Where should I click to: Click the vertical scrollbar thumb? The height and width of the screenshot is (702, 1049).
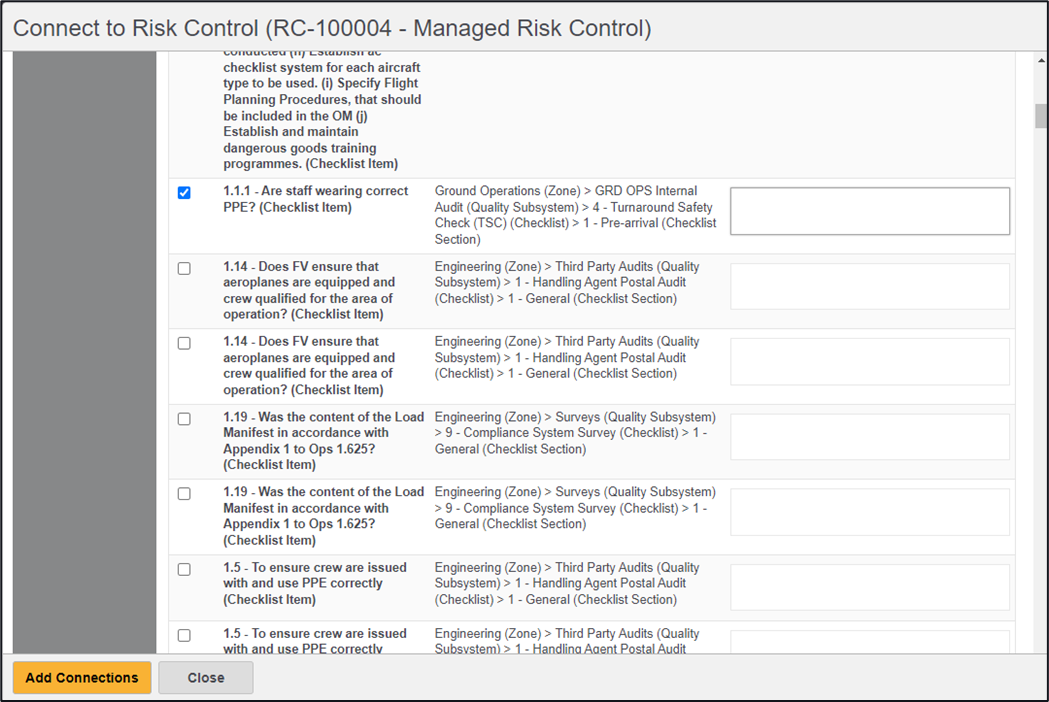[x=1041, y=115]
